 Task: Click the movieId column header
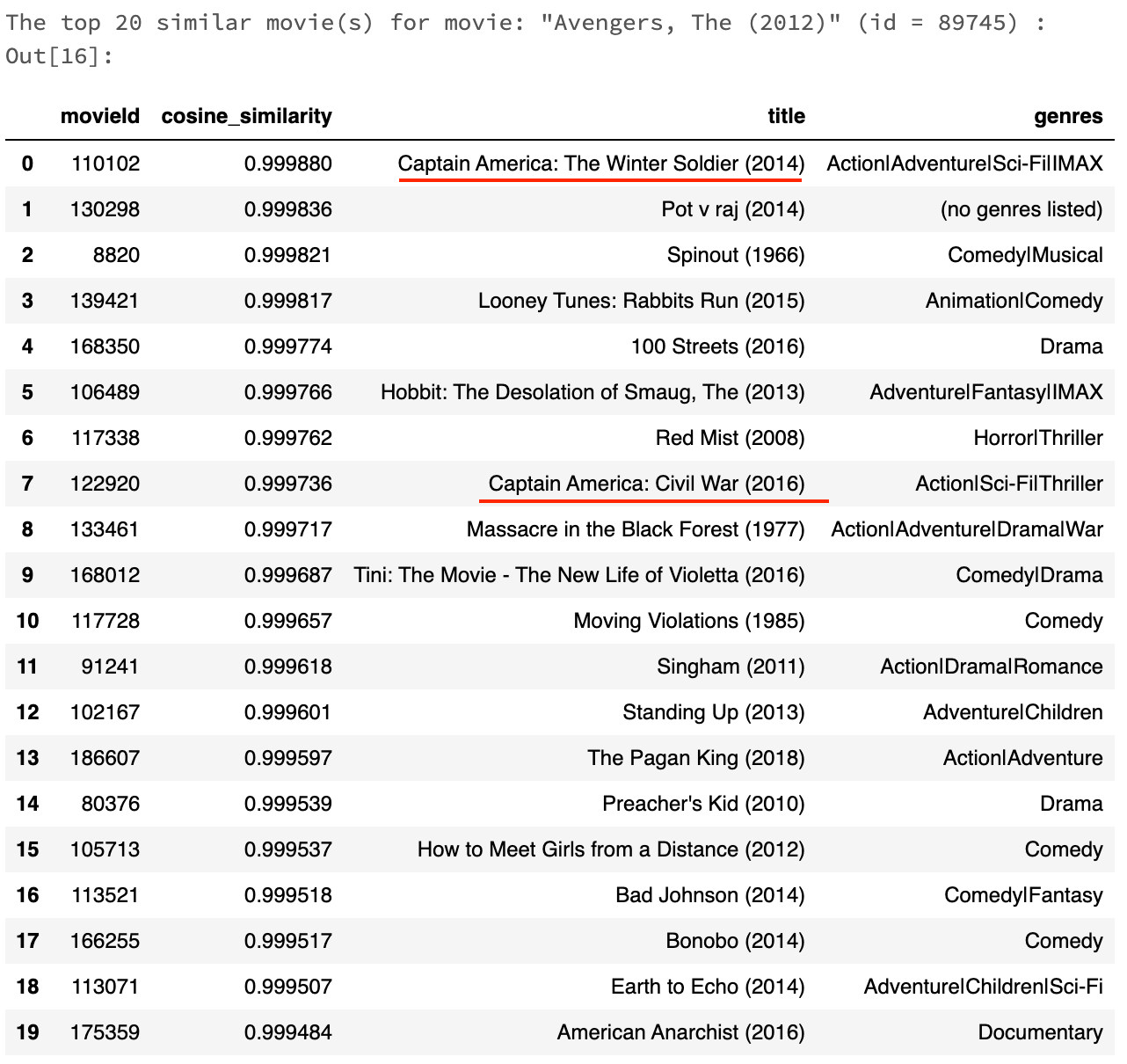click(x=99, y=116)
